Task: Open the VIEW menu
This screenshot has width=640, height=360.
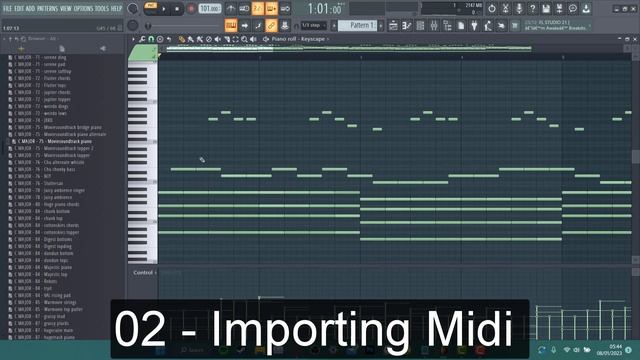Action: [x=66, y=9]
